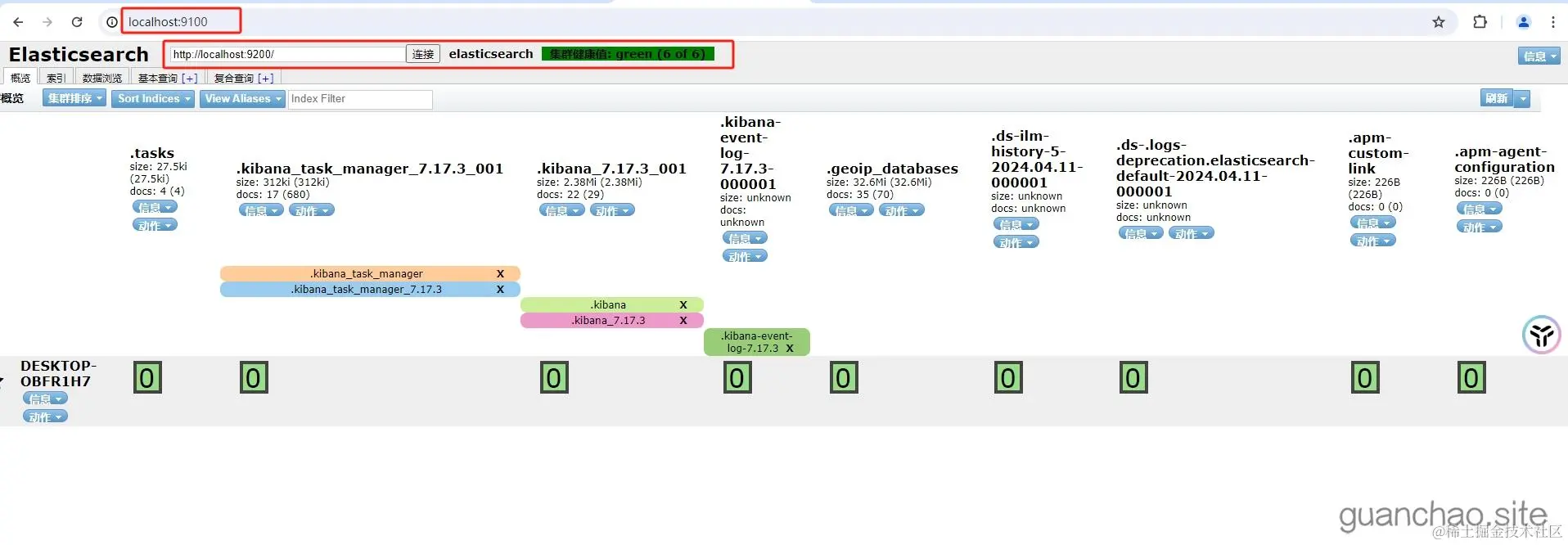The height and width of the screenshot is (545, 1568).
Task: Open 动作 menu for .apm-agent-configuration
Action: point(1479,227)
